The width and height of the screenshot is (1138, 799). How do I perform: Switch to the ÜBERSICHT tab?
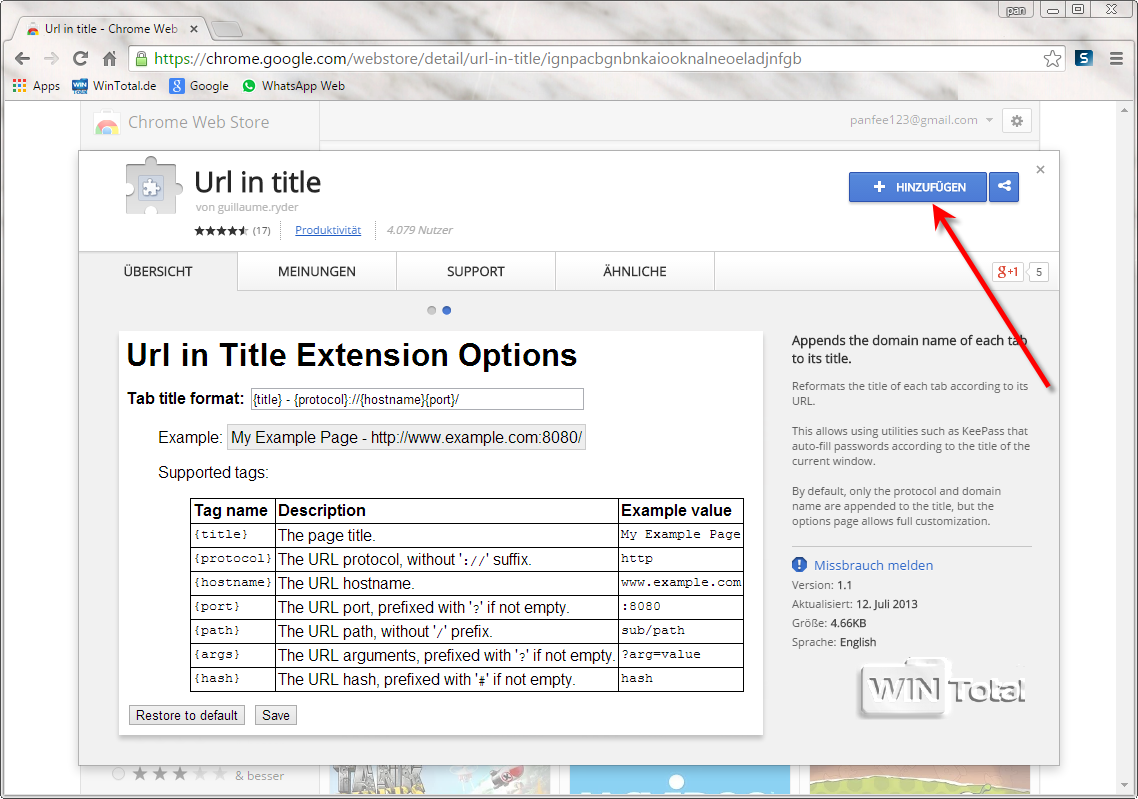click(158, 271)
